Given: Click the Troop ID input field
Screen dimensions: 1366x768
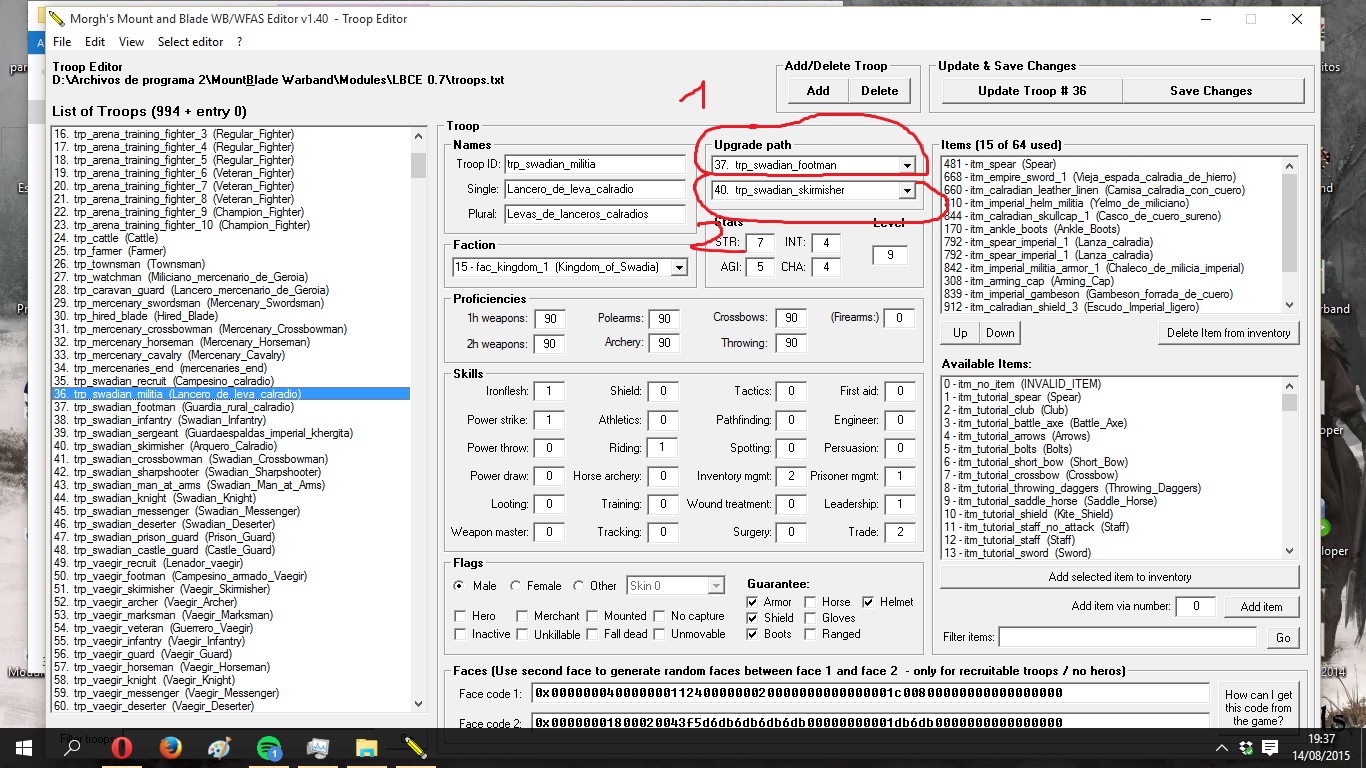Looking at the screenshot, I should point(595,164).
